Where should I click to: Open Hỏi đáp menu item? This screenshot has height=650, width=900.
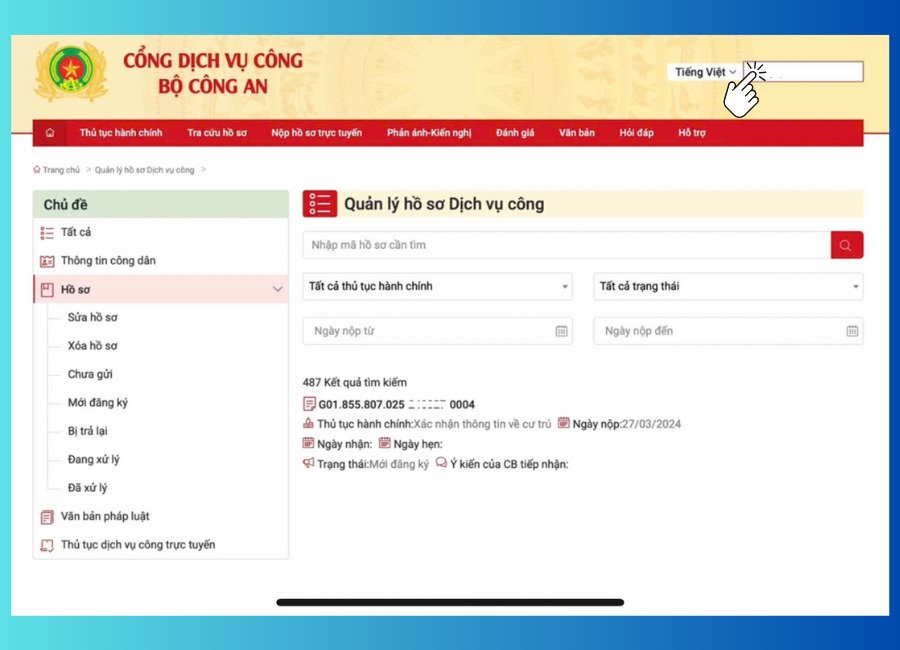(637, 133)
